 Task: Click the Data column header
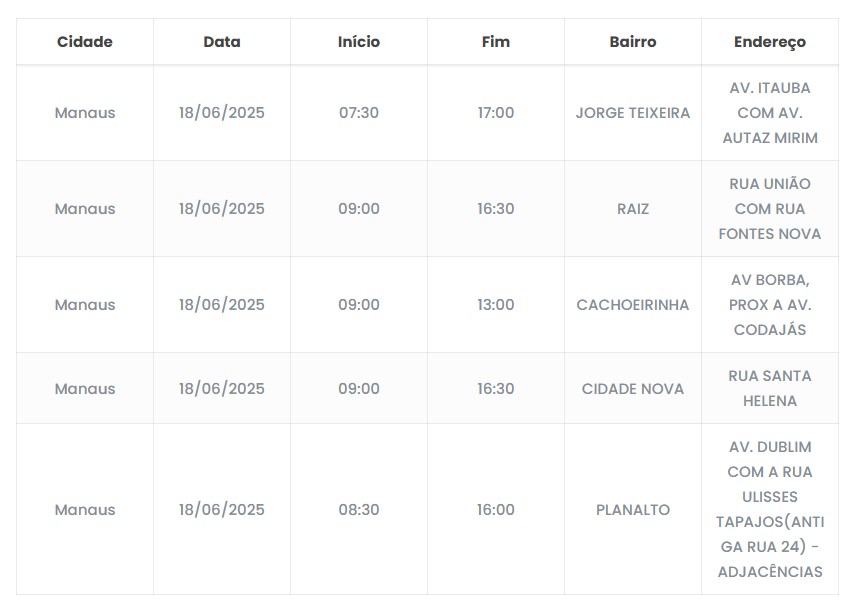click(222, 42)
